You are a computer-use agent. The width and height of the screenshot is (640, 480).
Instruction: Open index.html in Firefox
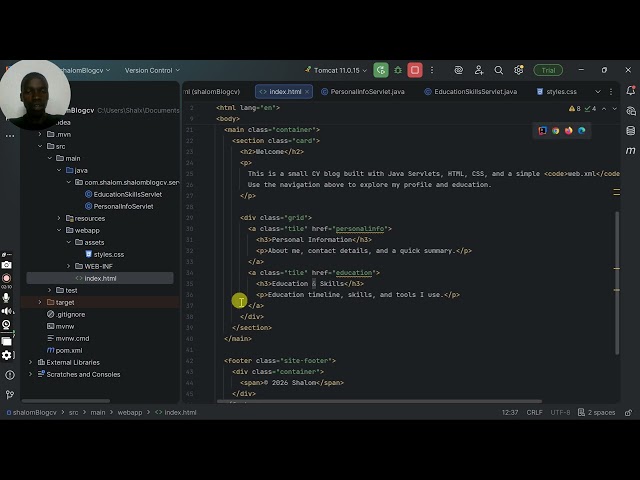pos(569,131)
